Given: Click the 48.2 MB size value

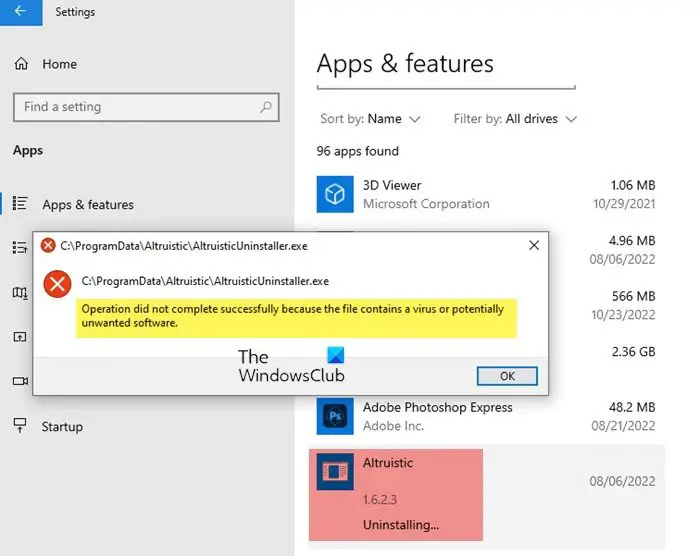Looking at the screenshot, I should [x=632, y=407].
